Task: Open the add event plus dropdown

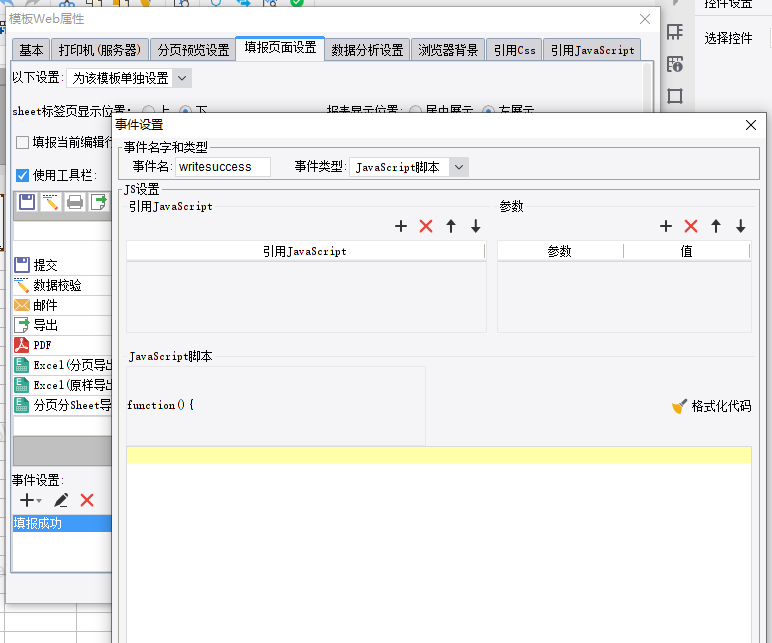Action: [x=31, y=500]
